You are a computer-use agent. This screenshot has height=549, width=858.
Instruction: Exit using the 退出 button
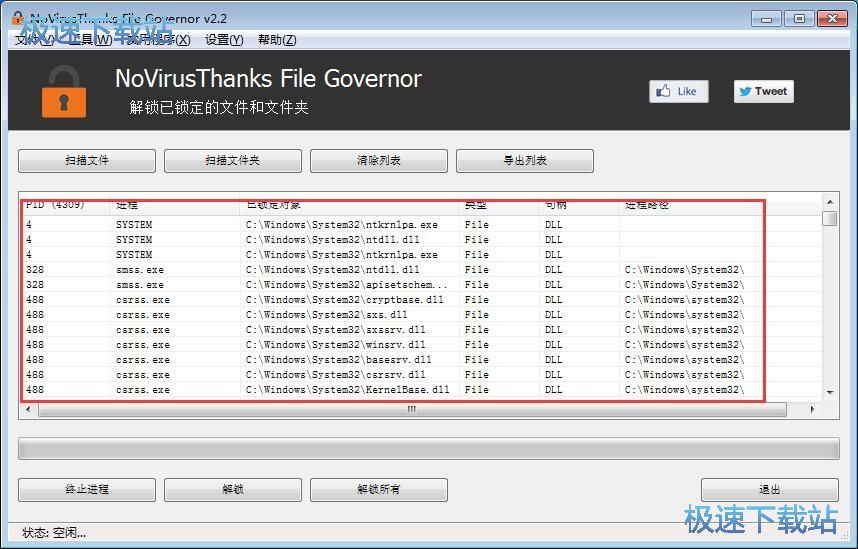[769, 490]
